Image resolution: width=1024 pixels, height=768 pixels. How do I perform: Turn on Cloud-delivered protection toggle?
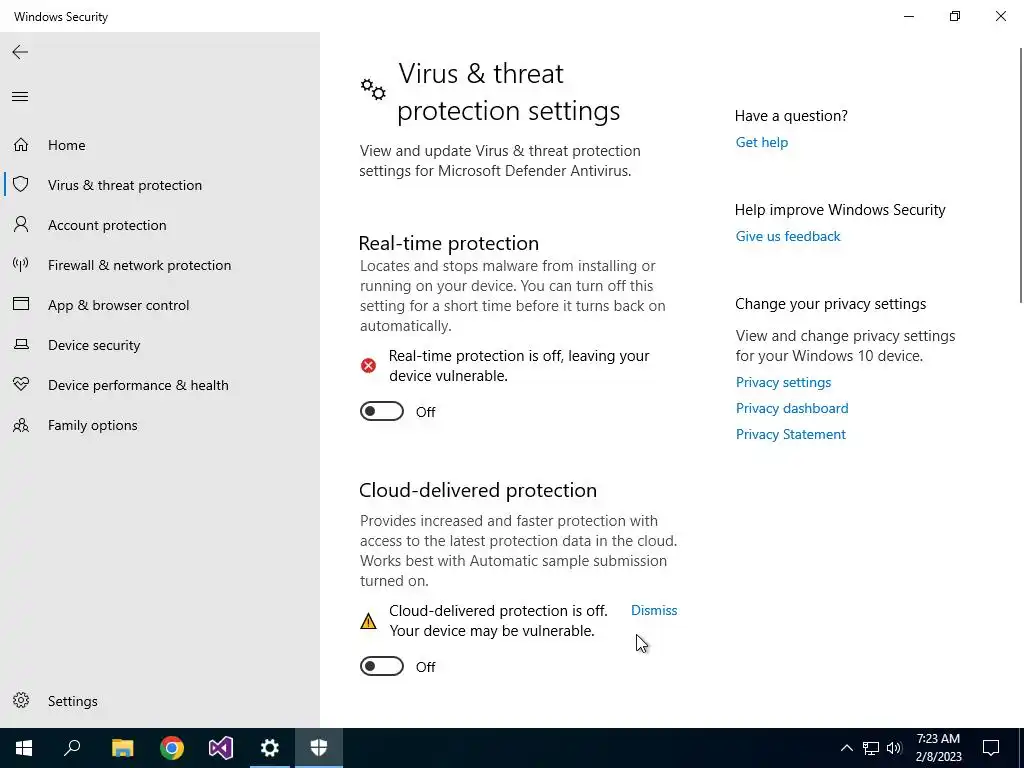[382, 666]
